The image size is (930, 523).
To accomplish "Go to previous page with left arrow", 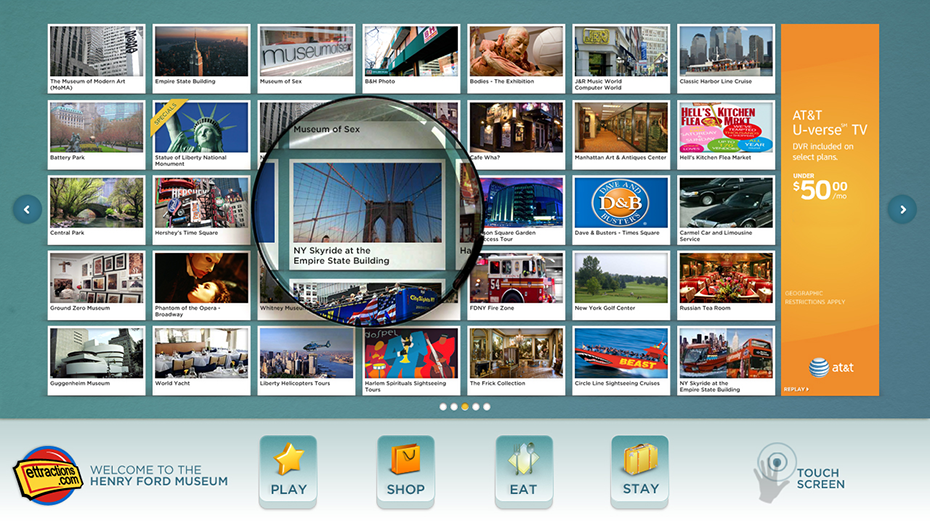I will point(27,209).
